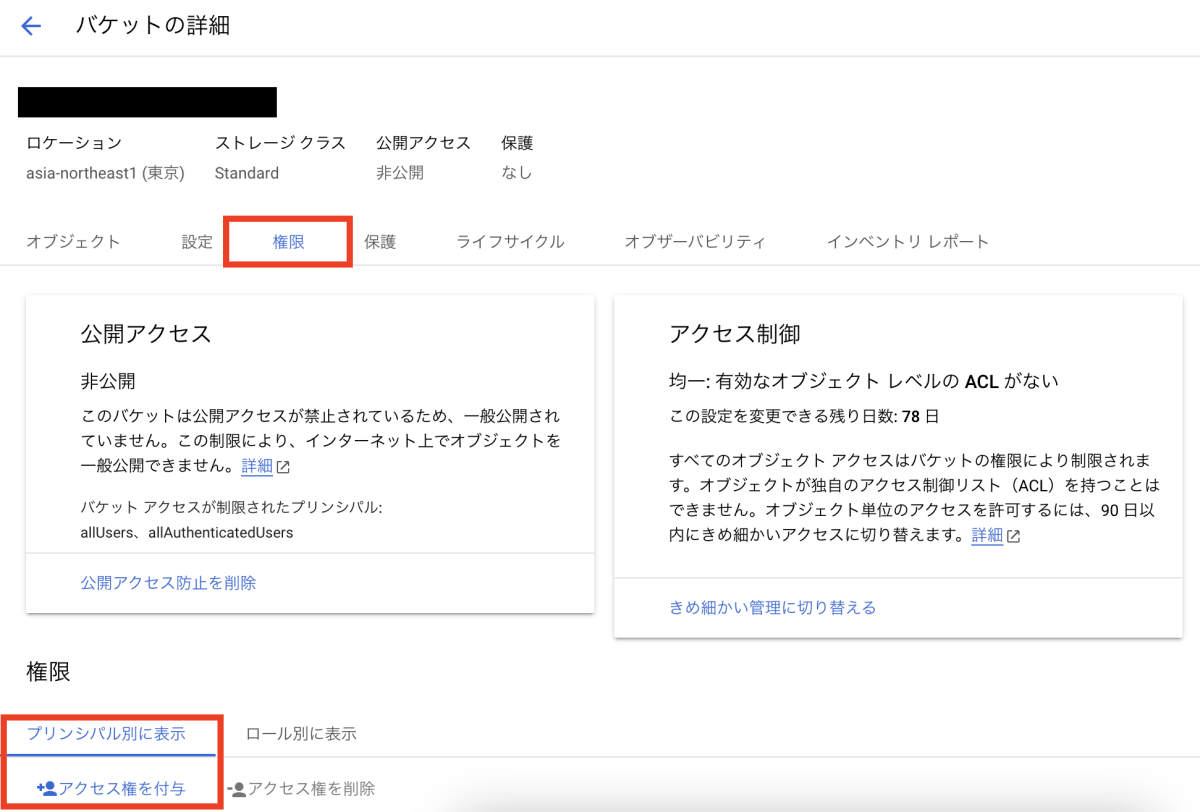Open the オブザーバビリティ tab

(x=695, y=241)
